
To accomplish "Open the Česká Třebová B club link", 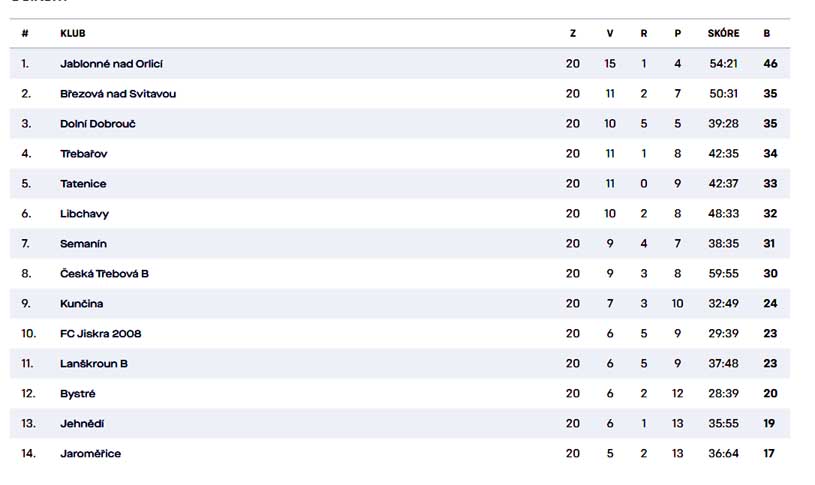I will [104, 274].
